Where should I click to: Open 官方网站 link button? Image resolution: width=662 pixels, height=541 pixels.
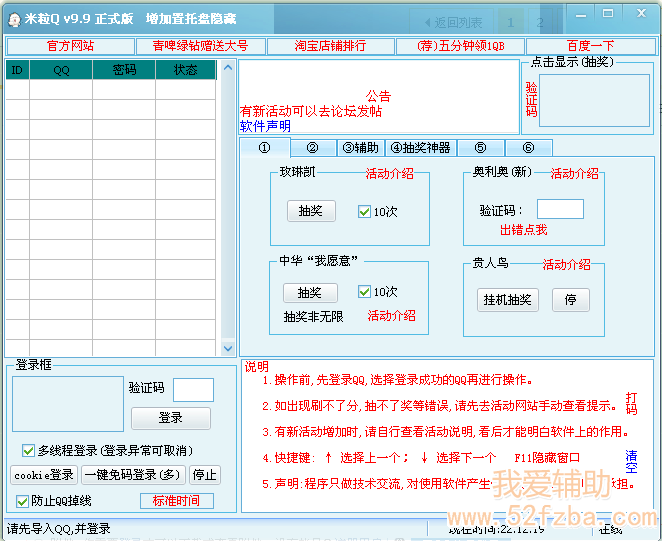(x=70, y=46)
